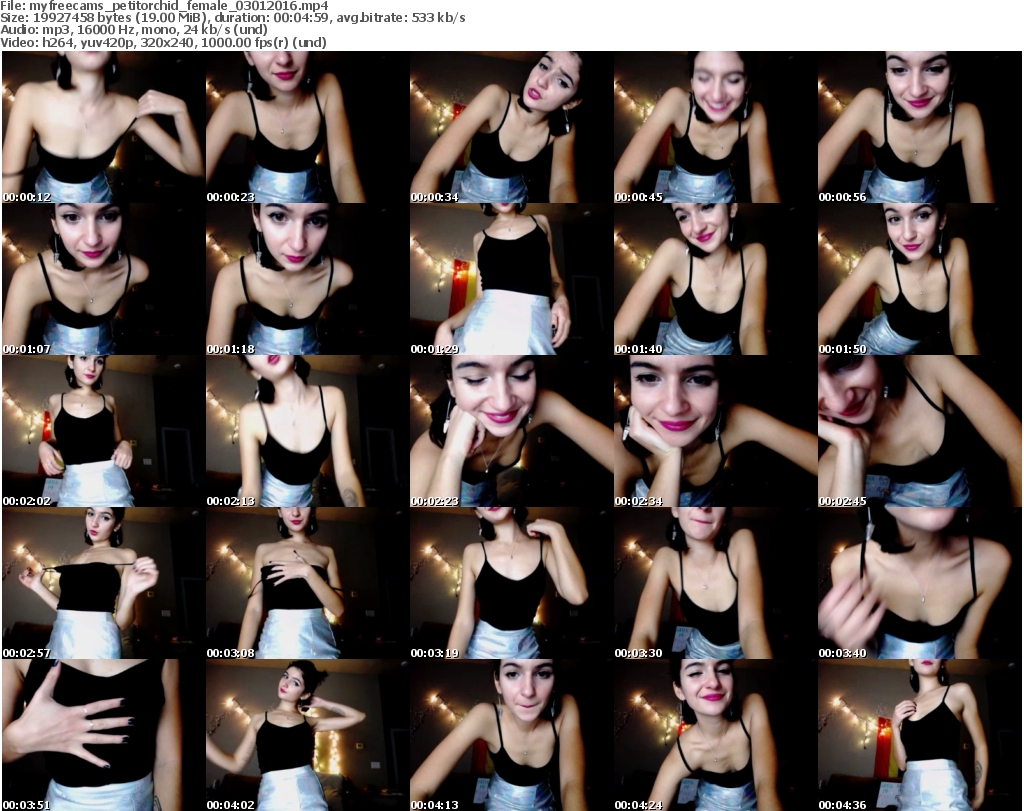Select the 00:04:13 thumbnail
Image resolution: width=1024 pixels, height=811 pixels.
[511, 735]
